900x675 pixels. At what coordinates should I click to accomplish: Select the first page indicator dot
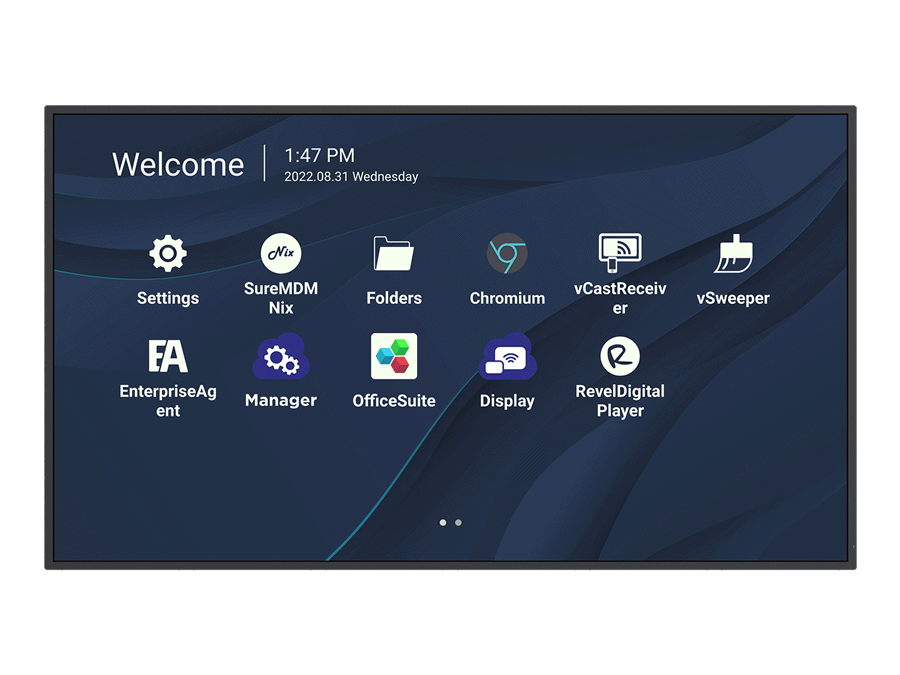(443, 522)
